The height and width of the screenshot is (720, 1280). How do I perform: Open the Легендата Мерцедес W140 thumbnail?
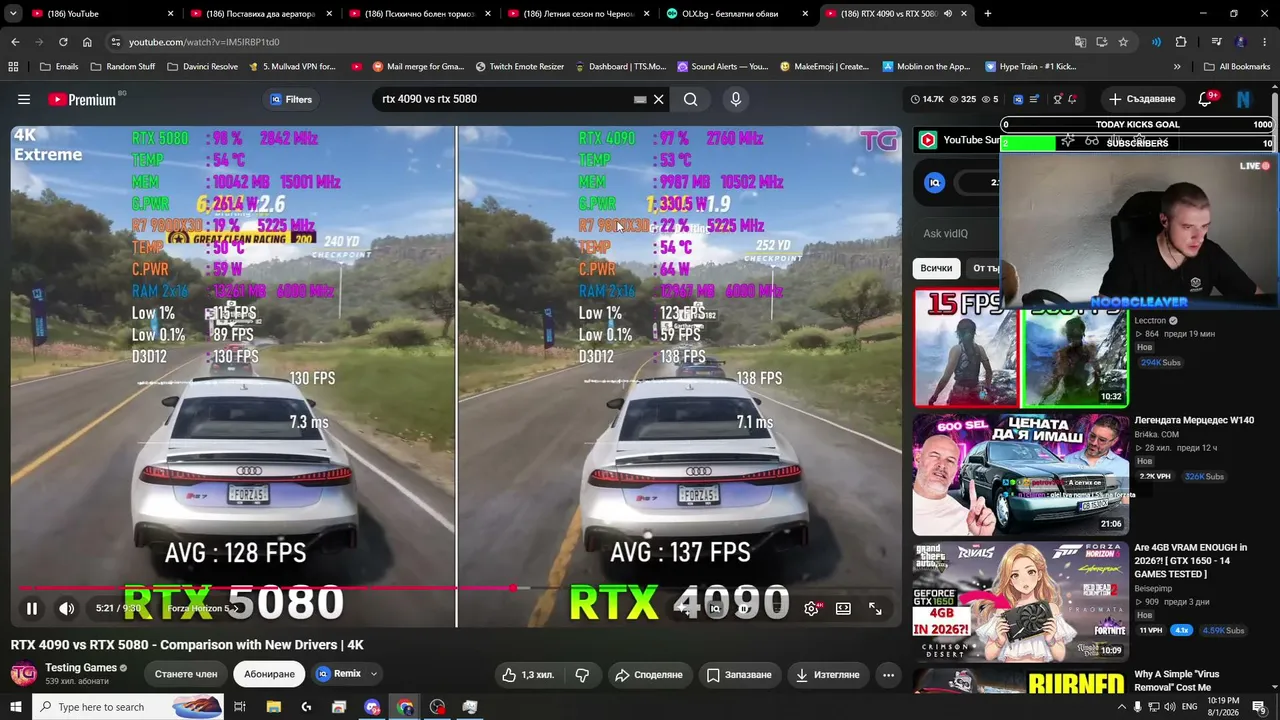[x=1020, y=475]
